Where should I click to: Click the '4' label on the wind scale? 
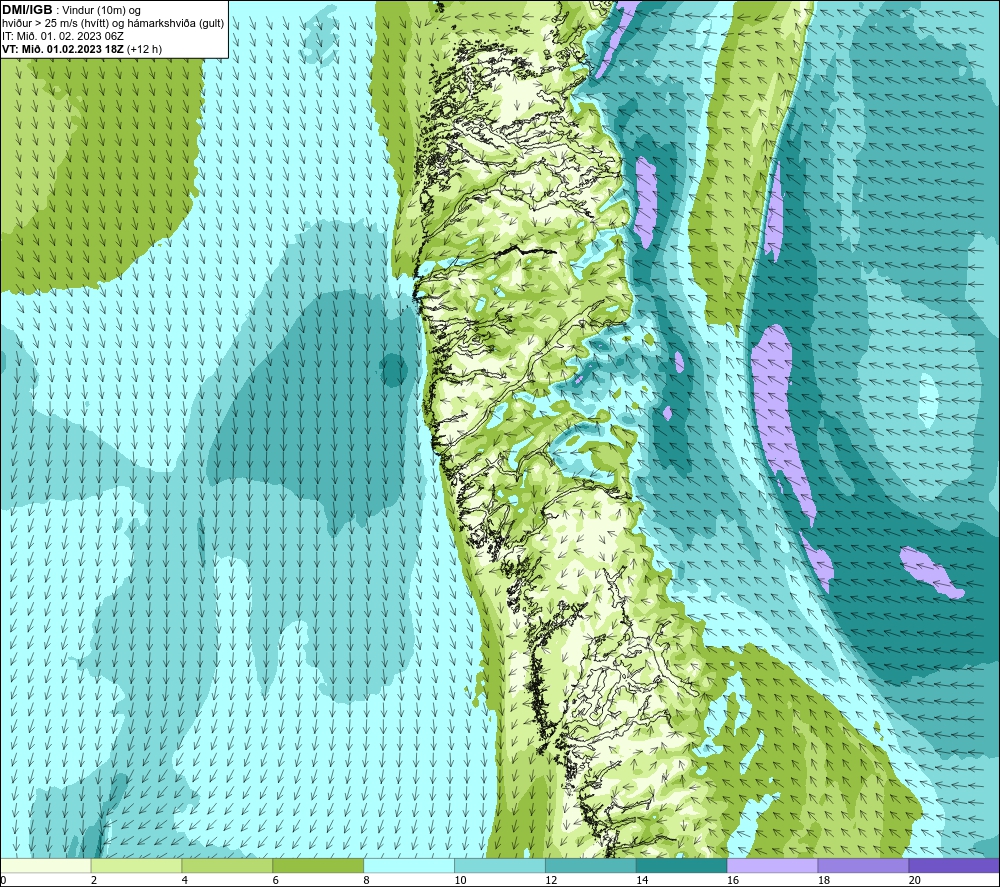point(185,881)
